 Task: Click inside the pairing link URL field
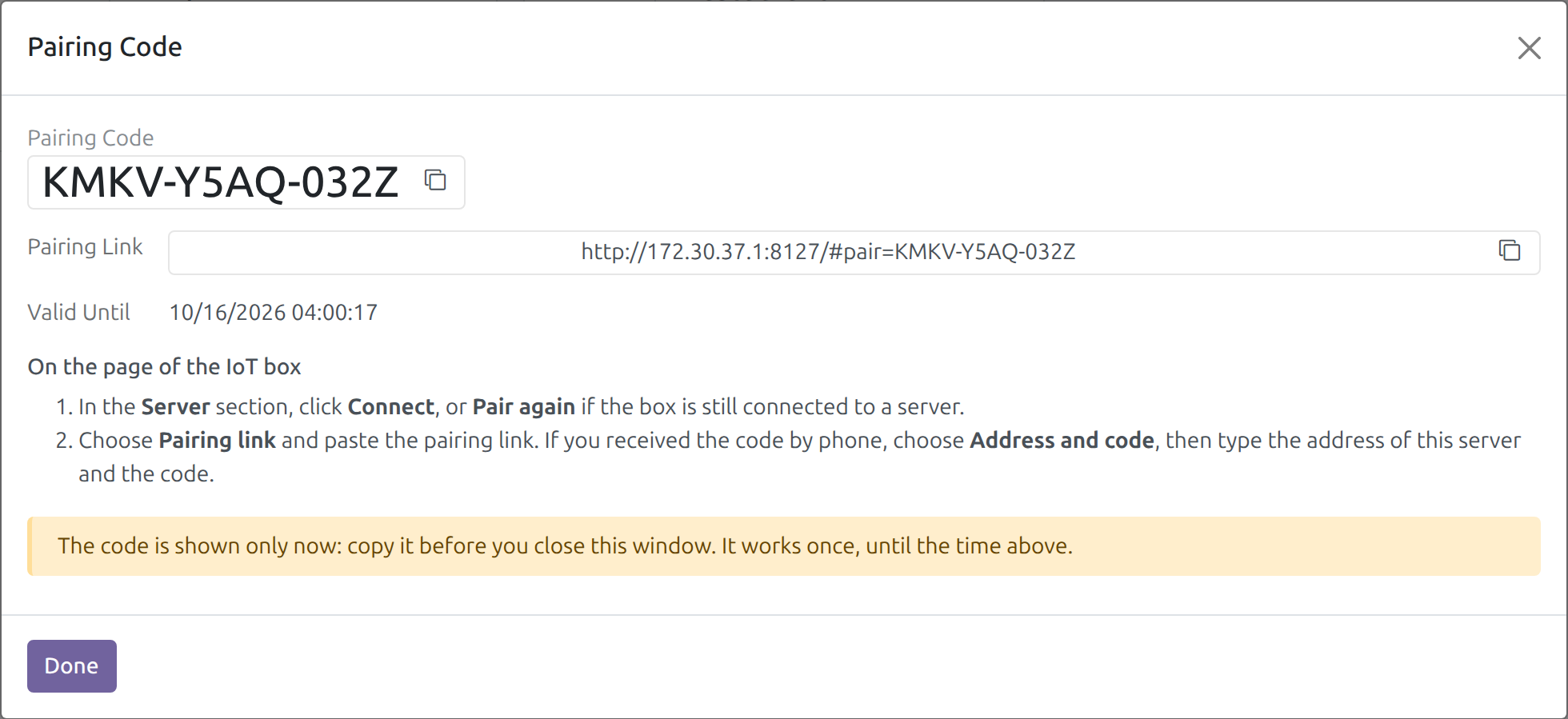point(828,252)
